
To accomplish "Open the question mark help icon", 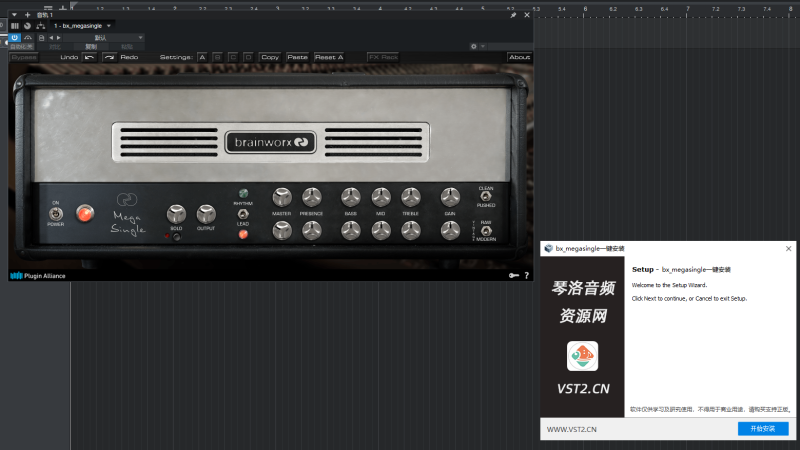I will click(526, 275).
